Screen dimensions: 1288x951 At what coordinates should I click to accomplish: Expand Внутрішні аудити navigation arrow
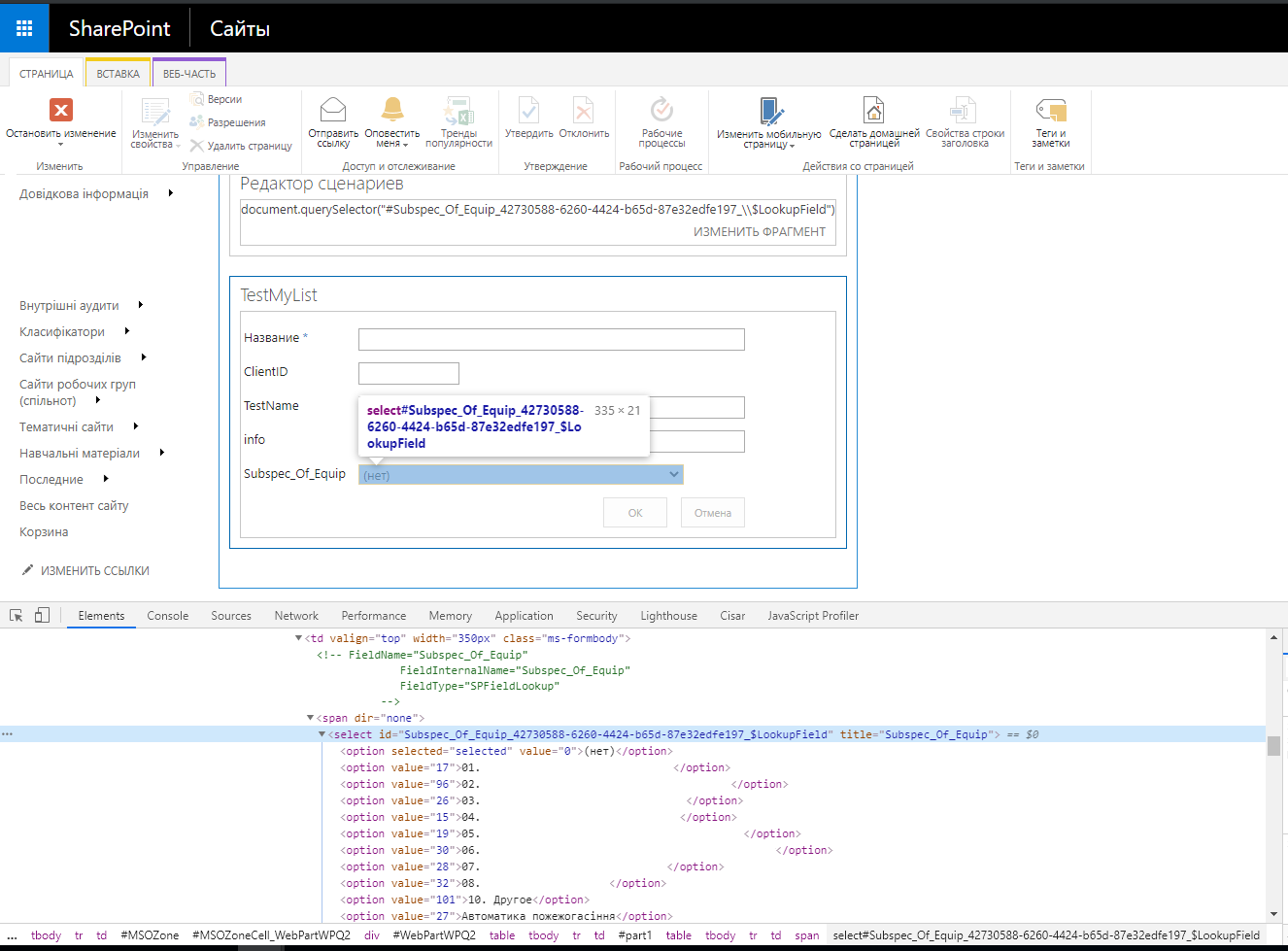pyautogui.click(x=141, y=305)
